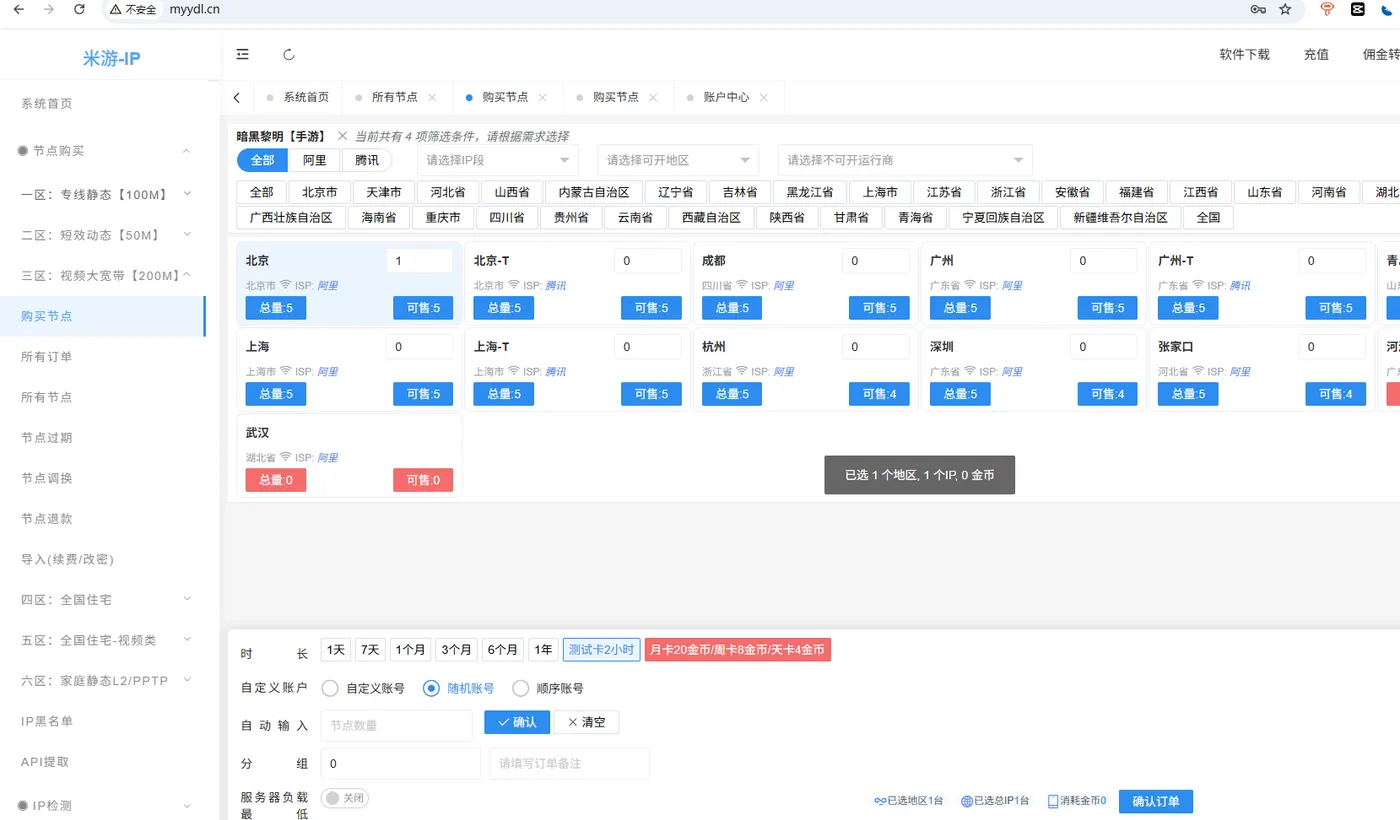
Task: Open the 请选择IP段 dropdown
Action: [x=498, y=160]
